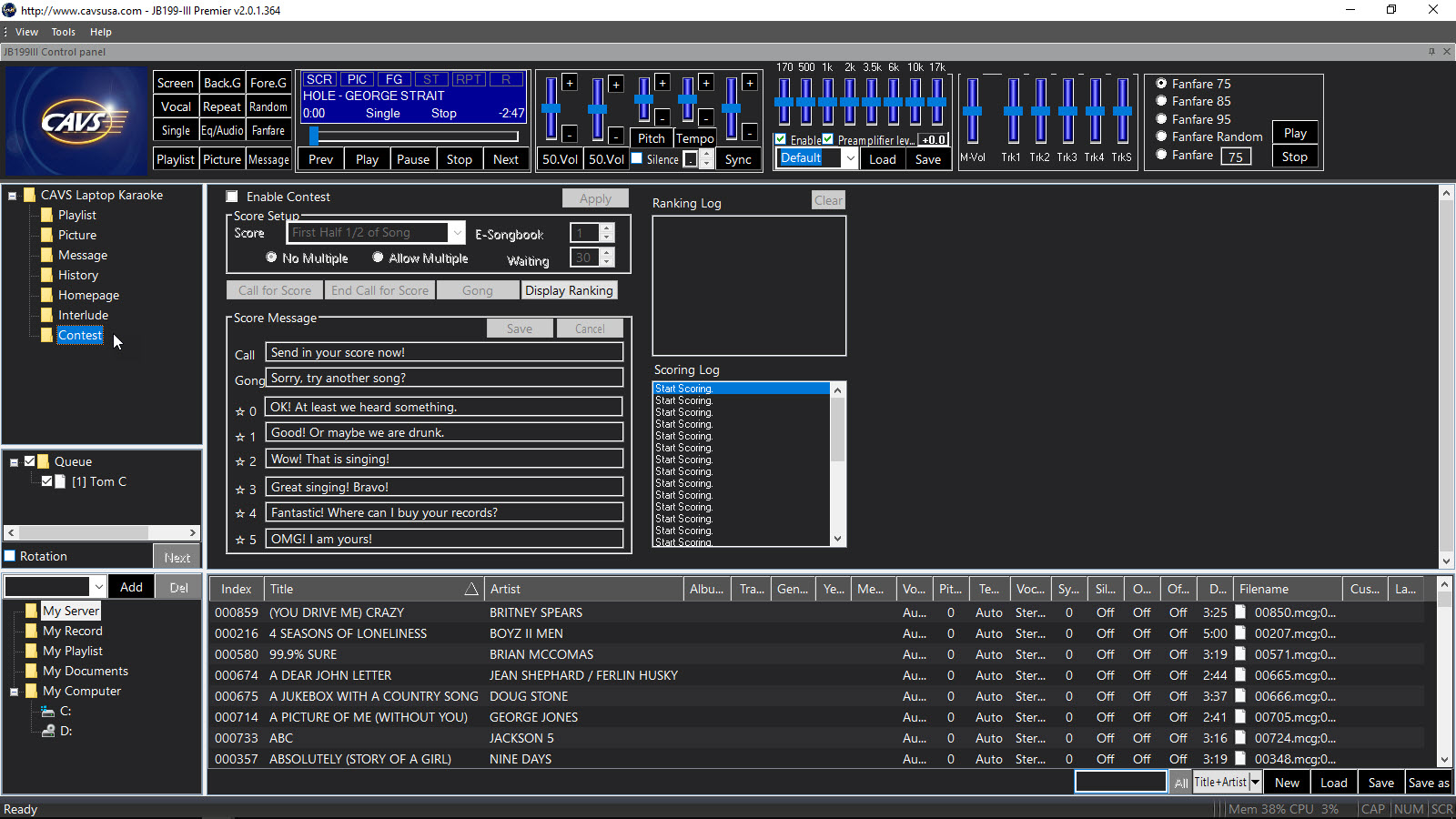Pin the JB199III Control panel
Viewport: 1456px width, 819px height.
[1431, 52]
